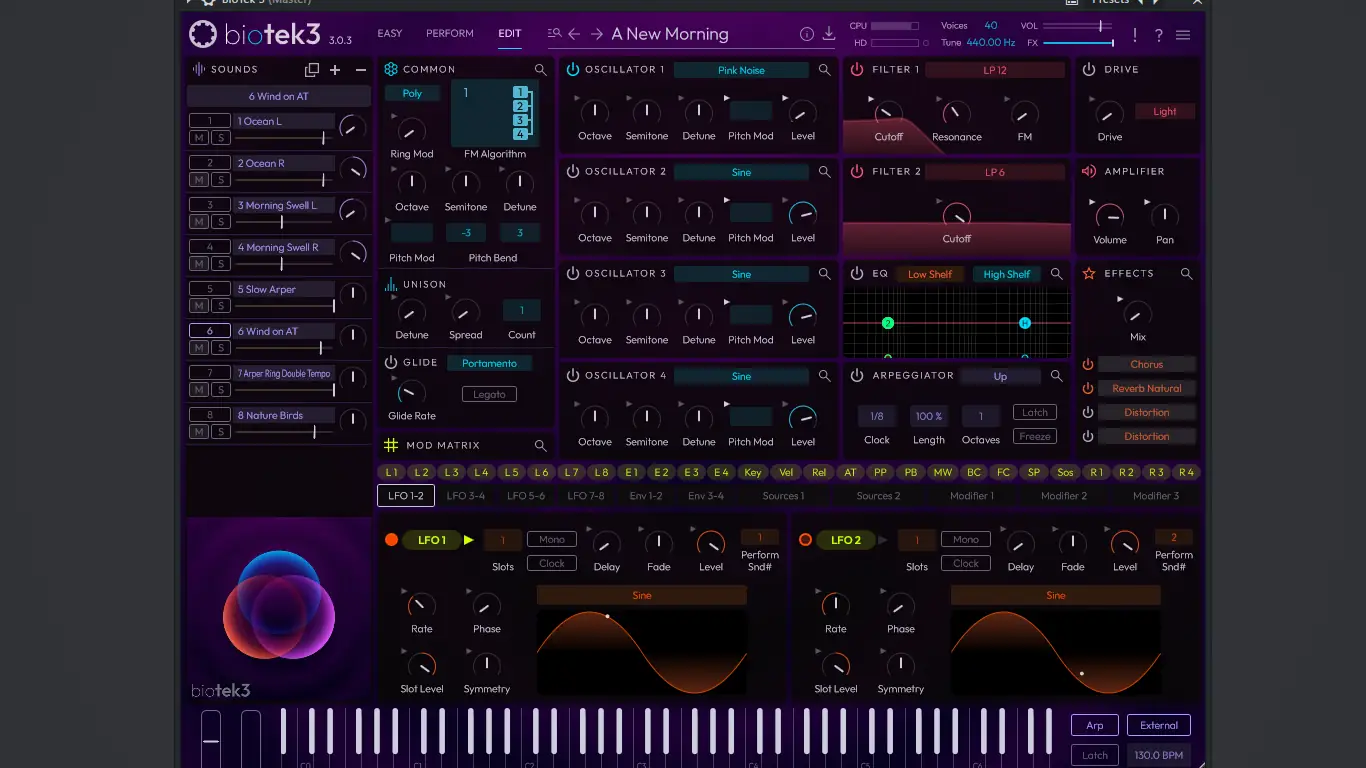Viewport: 1366px width, 768px height.
Task: Open preset browser list icon
Action: point(554,33)
